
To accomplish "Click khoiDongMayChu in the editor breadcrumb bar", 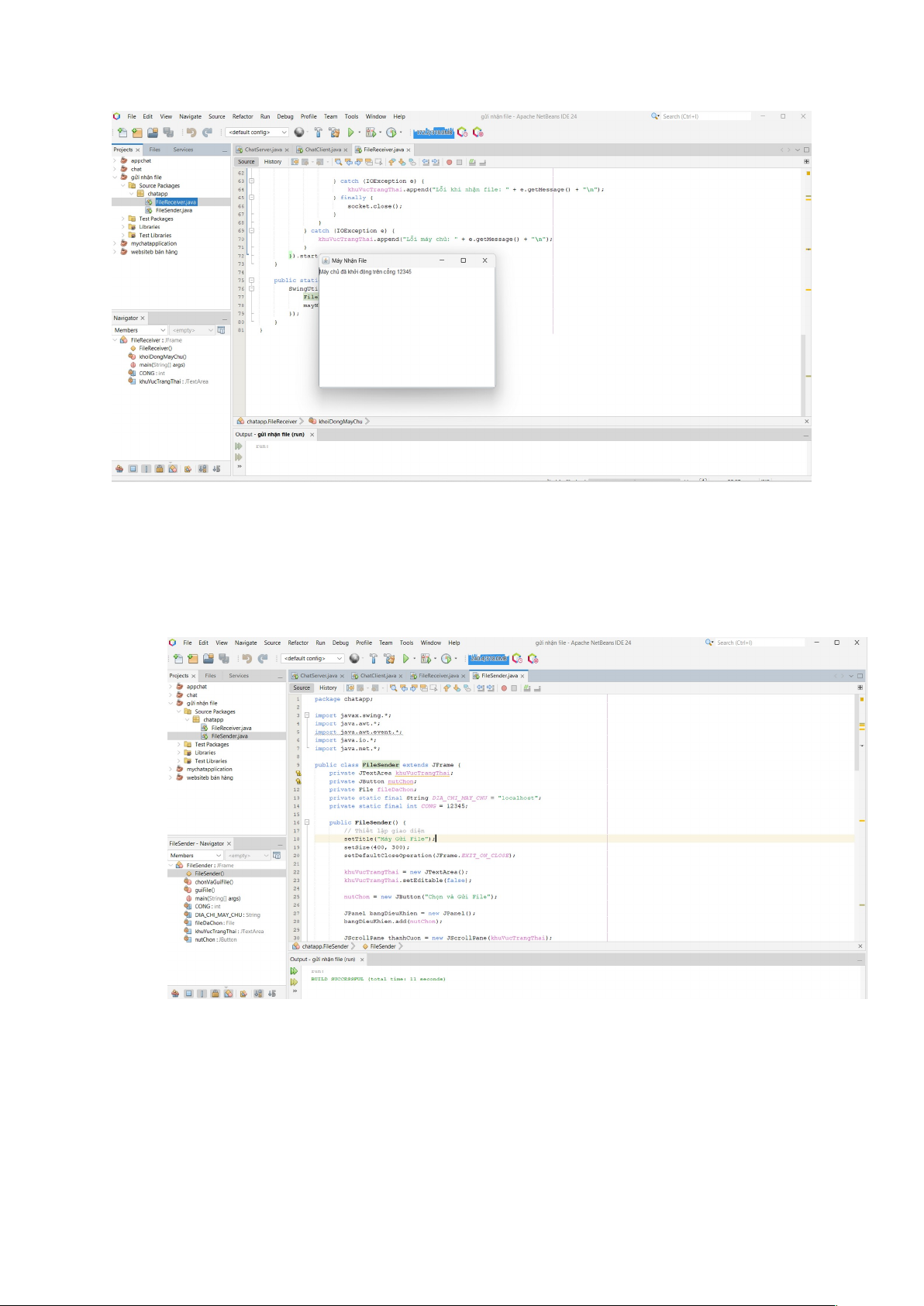I will pos(340,422).
